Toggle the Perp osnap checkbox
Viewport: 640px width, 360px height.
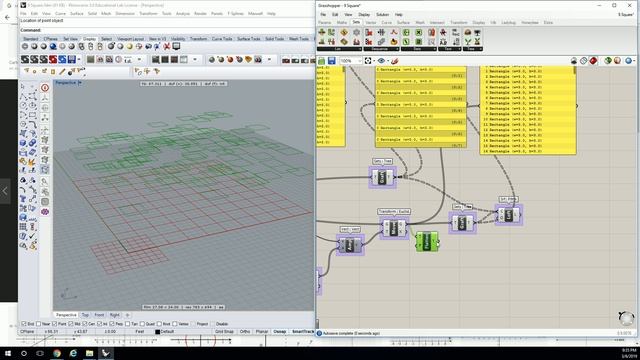[x=112, y=324]
